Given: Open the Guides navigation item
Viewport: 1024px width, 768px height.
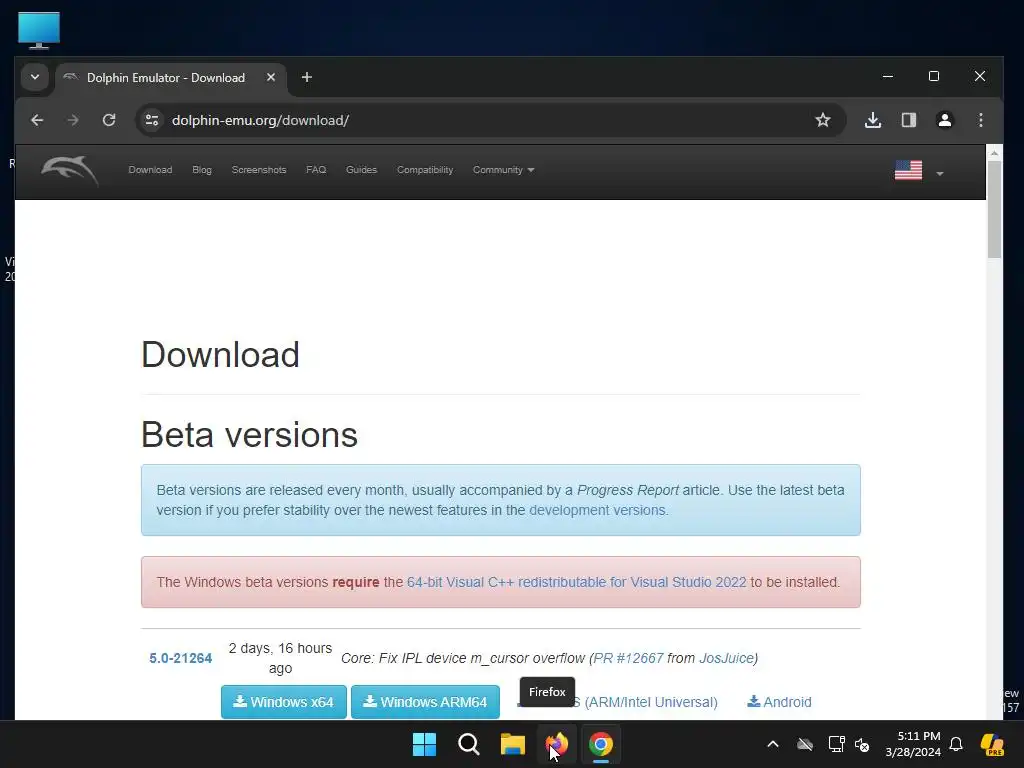Looking at the screenshot, I should click(x=361, y=170).
